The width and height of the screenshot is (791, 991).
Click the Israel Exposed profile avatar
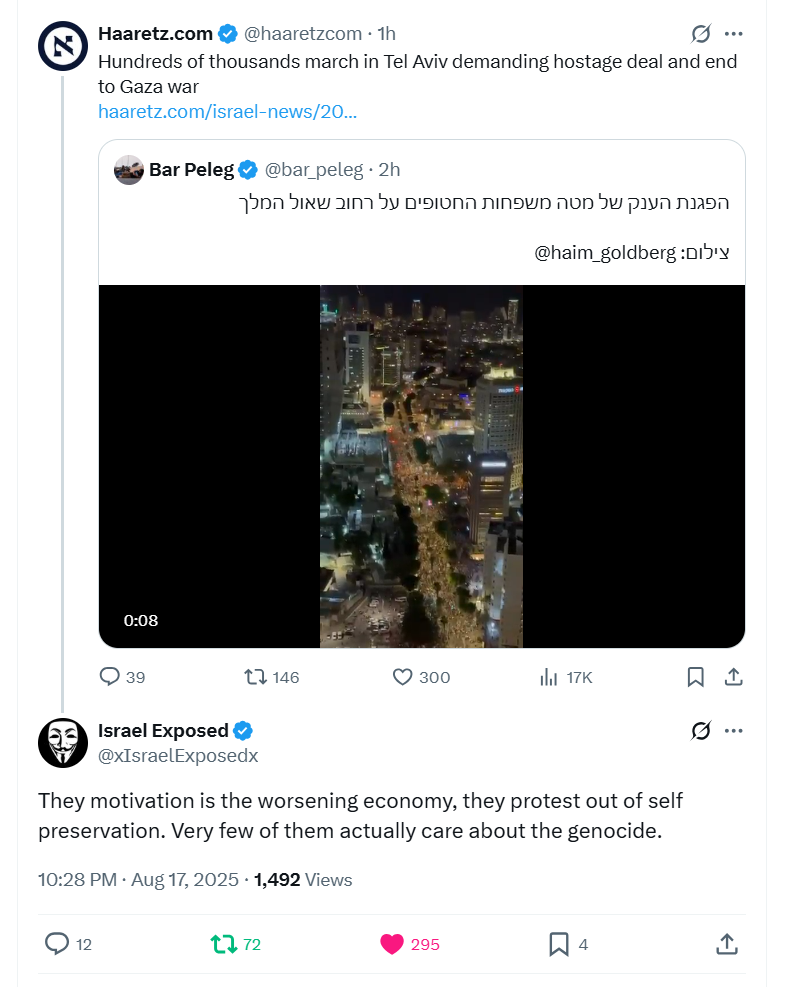coord(62,742)
